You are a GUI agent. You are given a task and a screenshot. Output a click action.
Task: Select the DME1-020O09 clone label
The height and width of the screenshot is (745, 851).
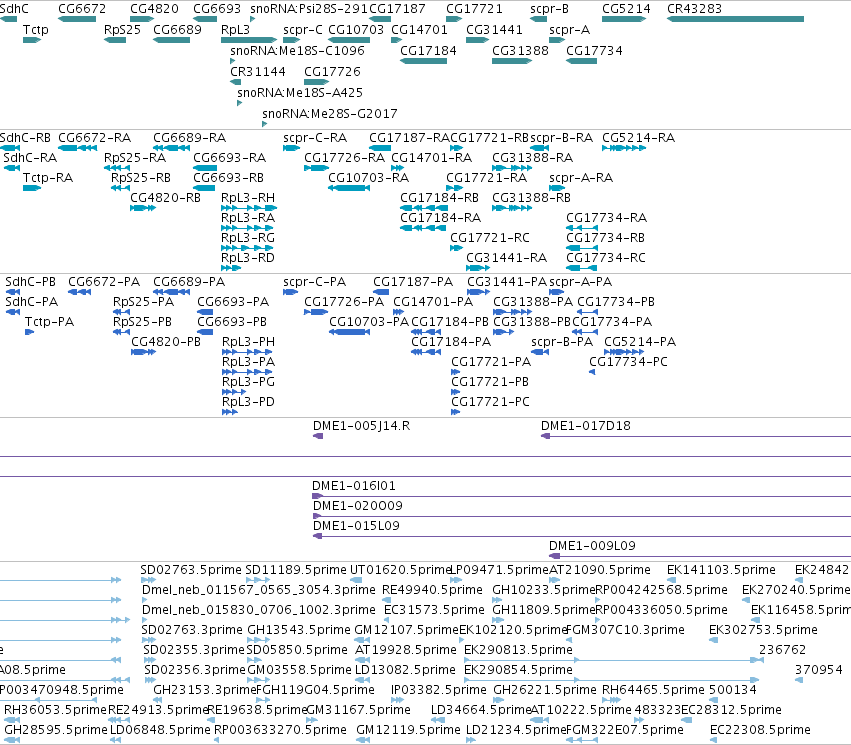coord(358,506)
